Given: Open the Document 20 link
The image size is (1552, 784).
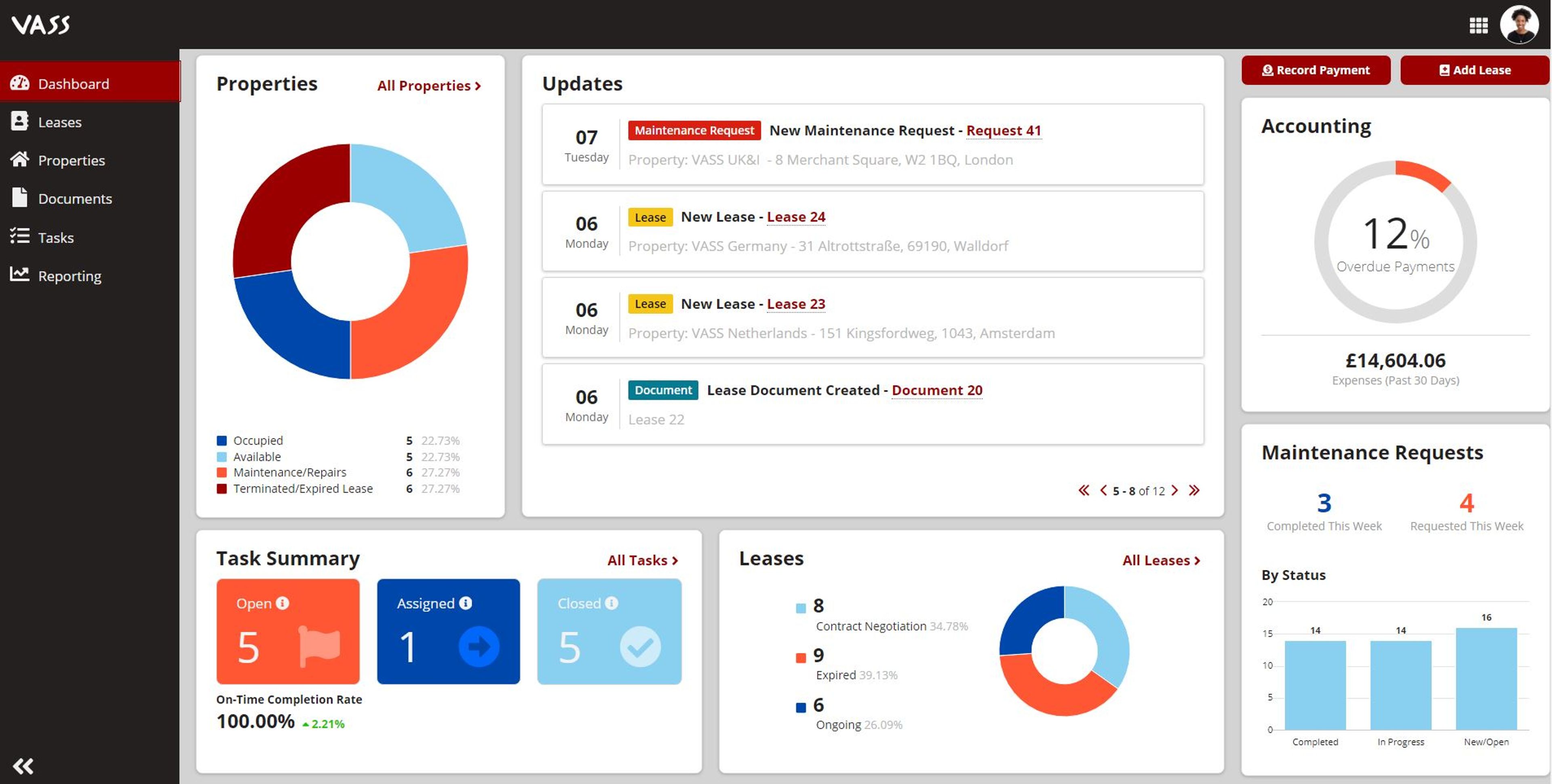Looking at the screenshot, I should pyautogui.click(x=937, y=390).
